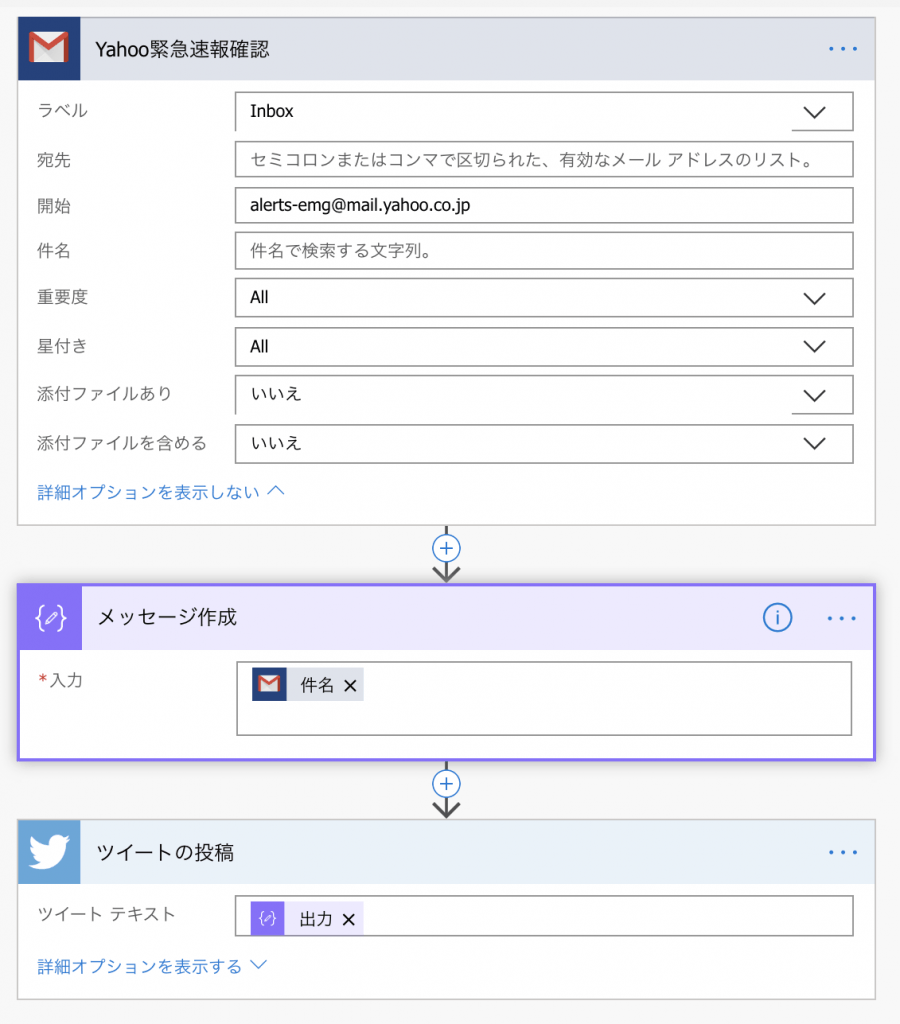Add a step with the plus above ツイートの投稿
900x1024 pixels.
click(x=446, y=783)
